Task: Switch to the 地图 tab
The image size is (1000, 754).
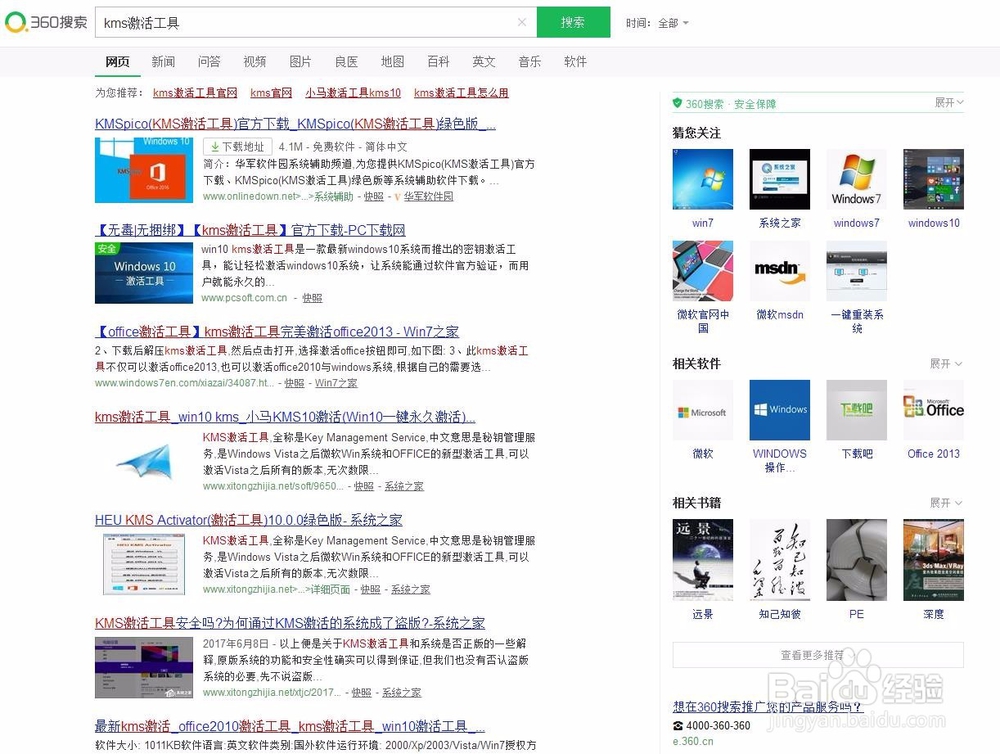Action: click(392, 62)
